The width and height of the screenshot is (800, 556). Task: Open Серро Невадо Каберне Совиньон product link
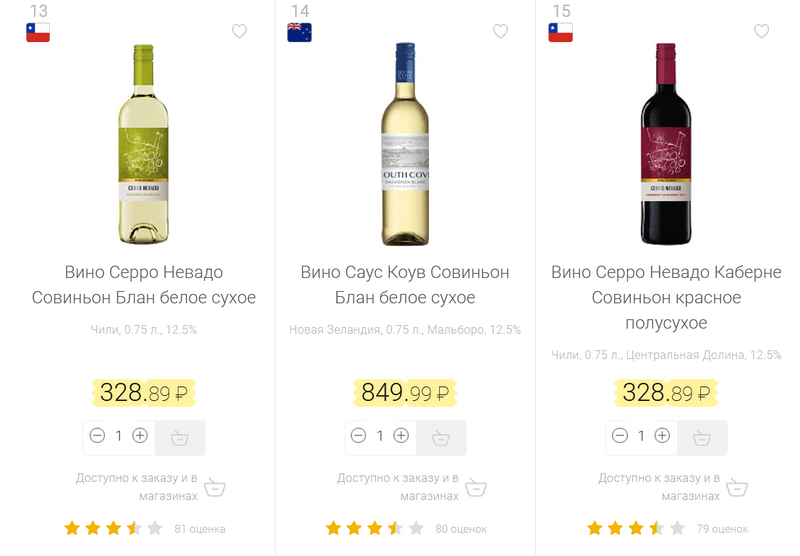coord(666,297)
